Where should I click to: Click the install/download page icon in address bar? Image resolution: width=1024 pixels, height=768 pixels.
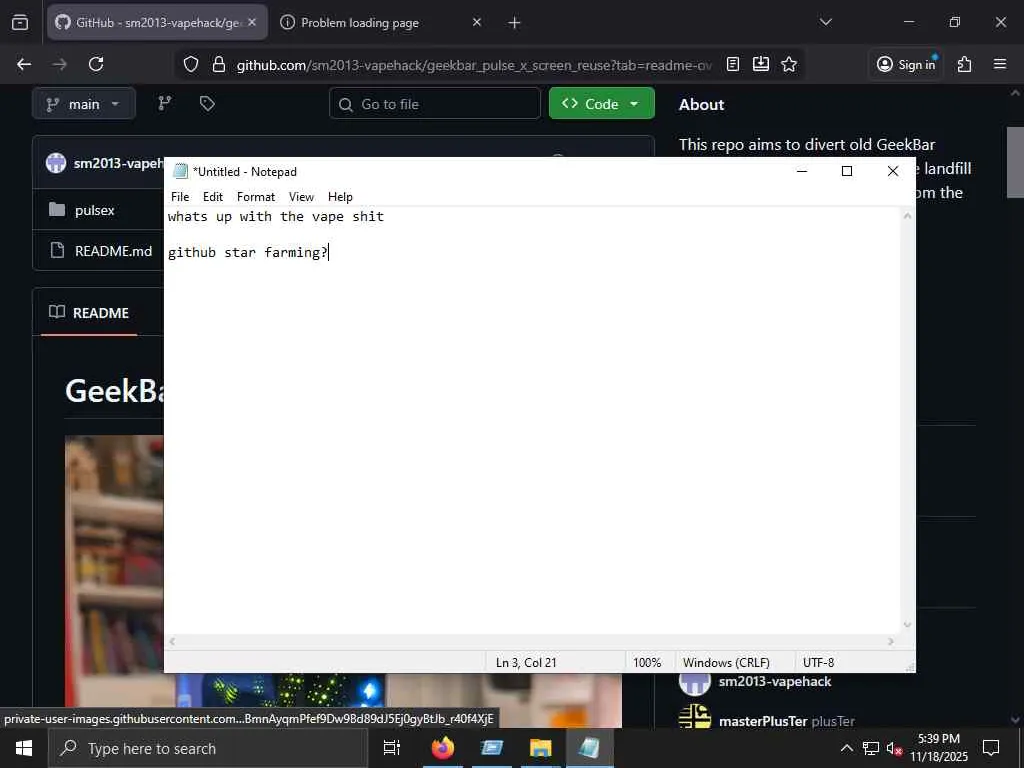(x=761, y=64)
